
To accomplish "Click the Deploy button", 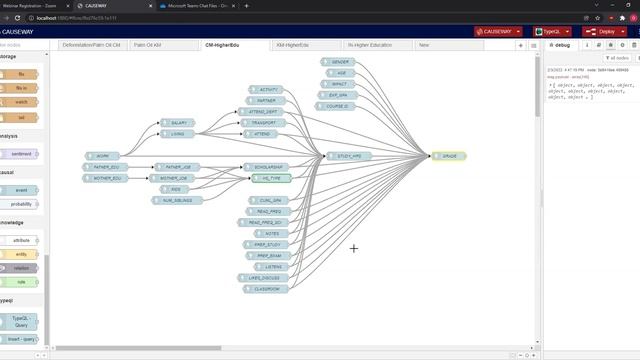I will 600,32.
